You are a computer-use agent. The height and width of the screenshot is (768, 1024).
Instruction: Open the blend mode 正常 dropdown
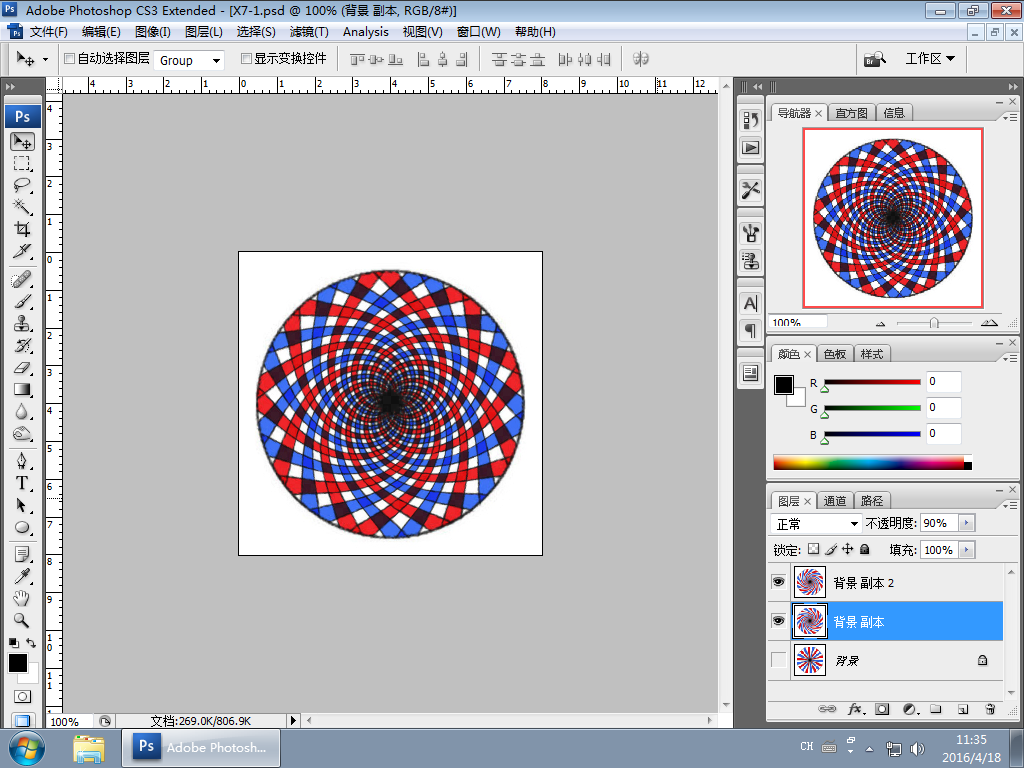click(x=817, y=524)
